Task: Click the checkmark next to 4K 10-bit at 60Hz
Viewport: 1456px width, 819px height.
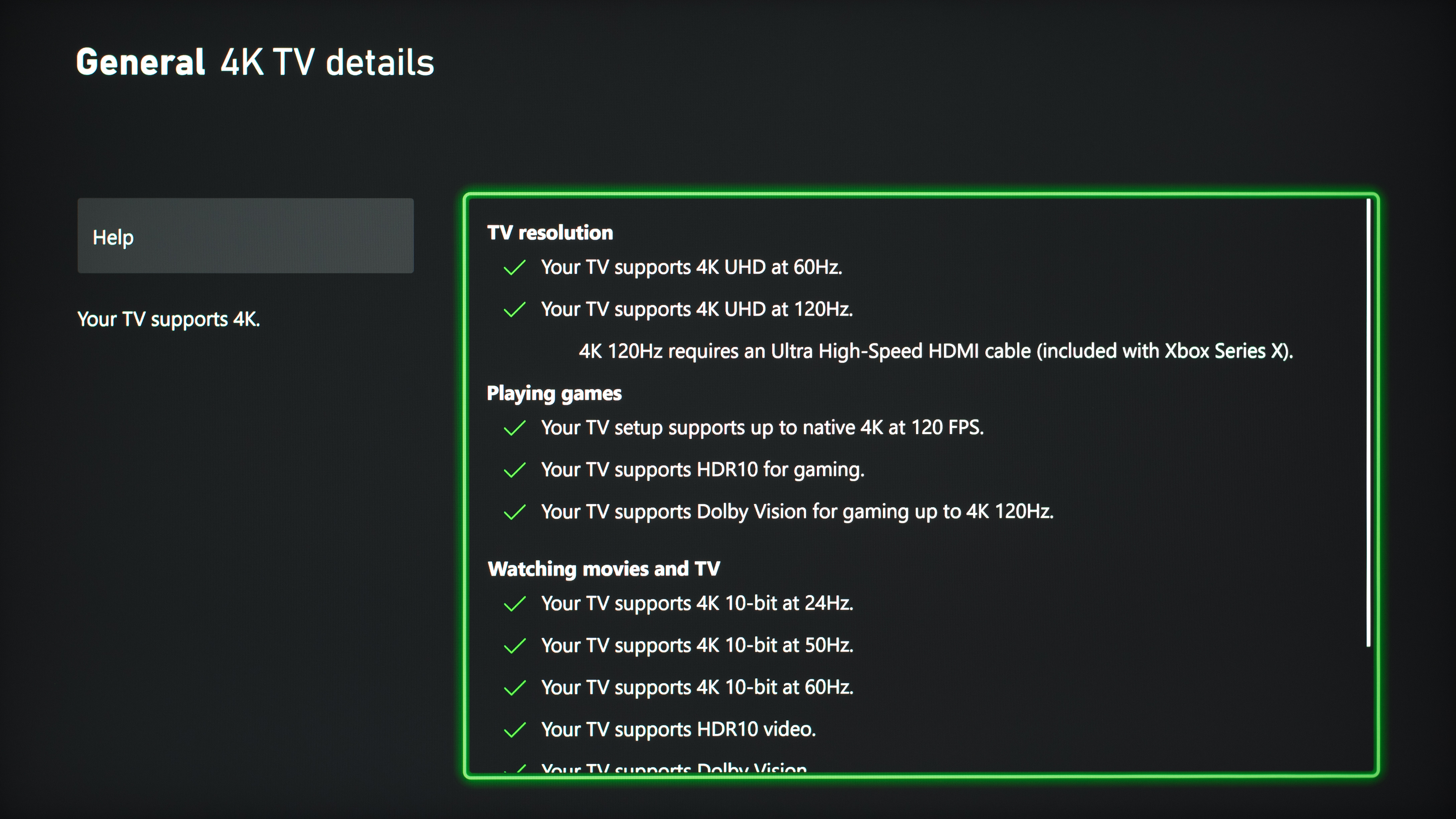Action: 515,688
